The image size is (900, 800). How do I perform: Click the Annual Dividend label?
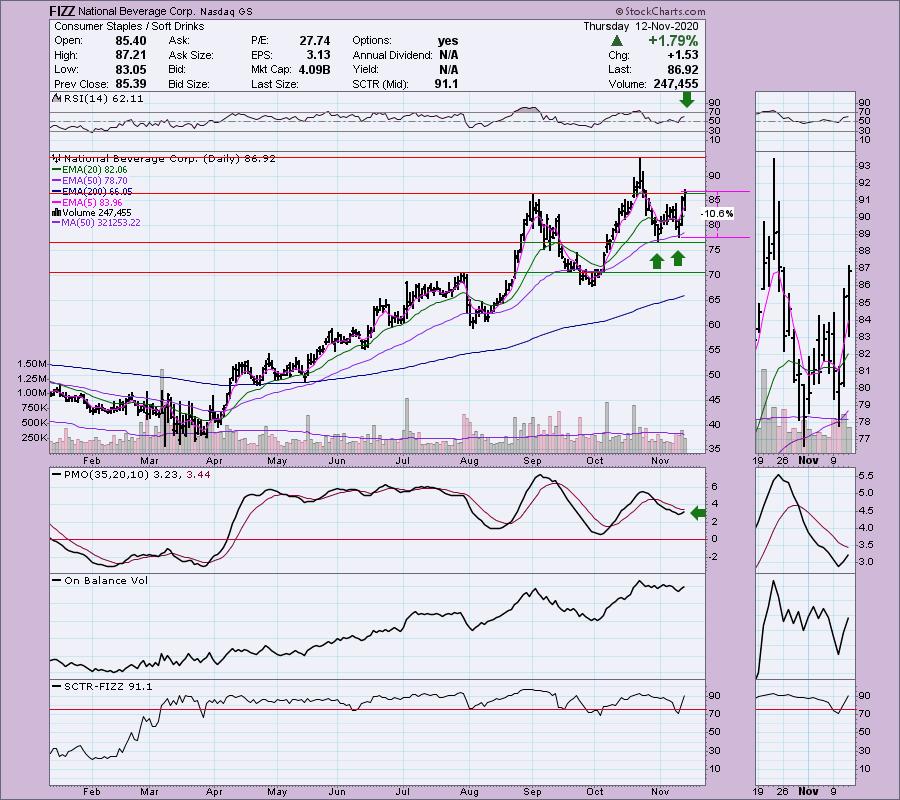393,55
